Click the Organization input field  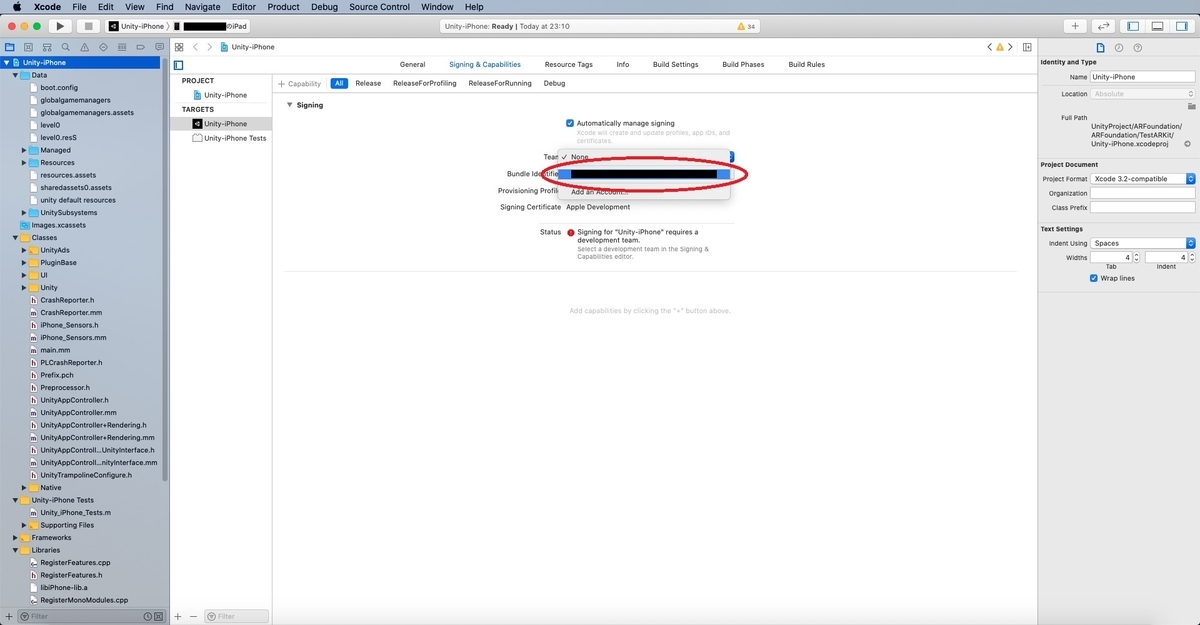click(1143, 193)
